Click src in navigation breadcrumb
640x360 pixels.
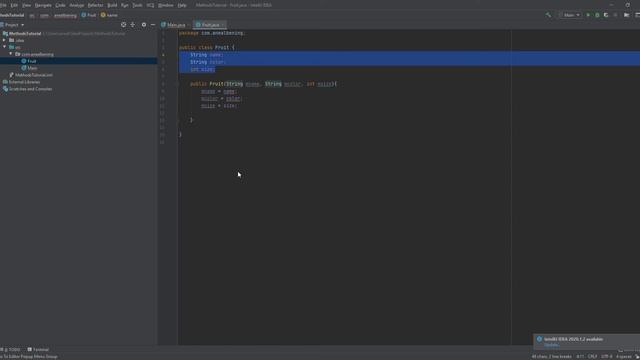pyautogui.click(x=32, y=16)
